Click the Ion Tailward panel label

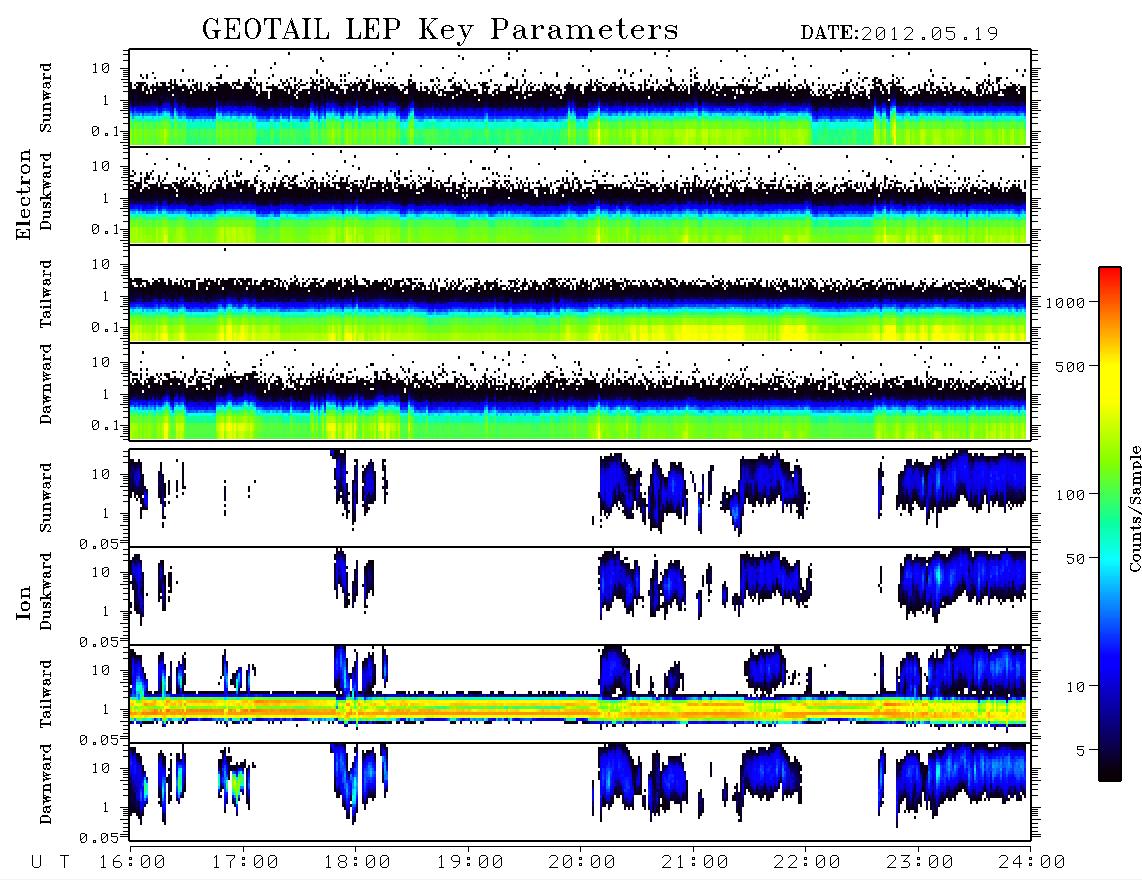tap(46, 694)
